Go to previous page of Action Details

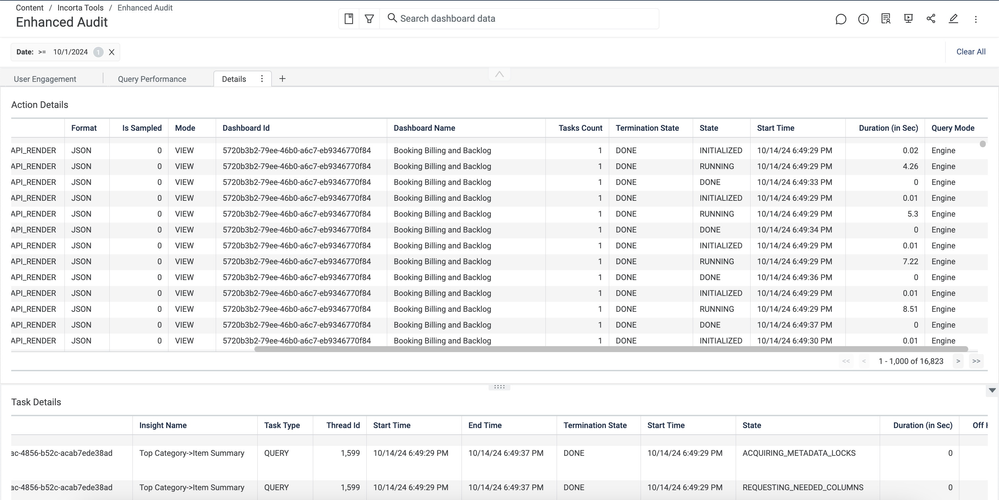tap(864, 361)
